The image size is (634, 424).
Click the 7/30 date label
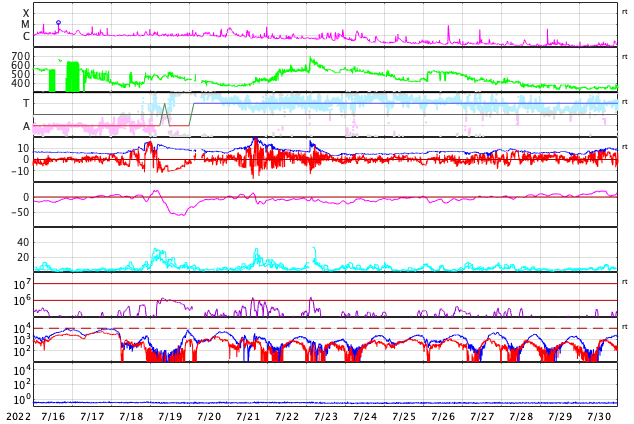click(599, 416)
